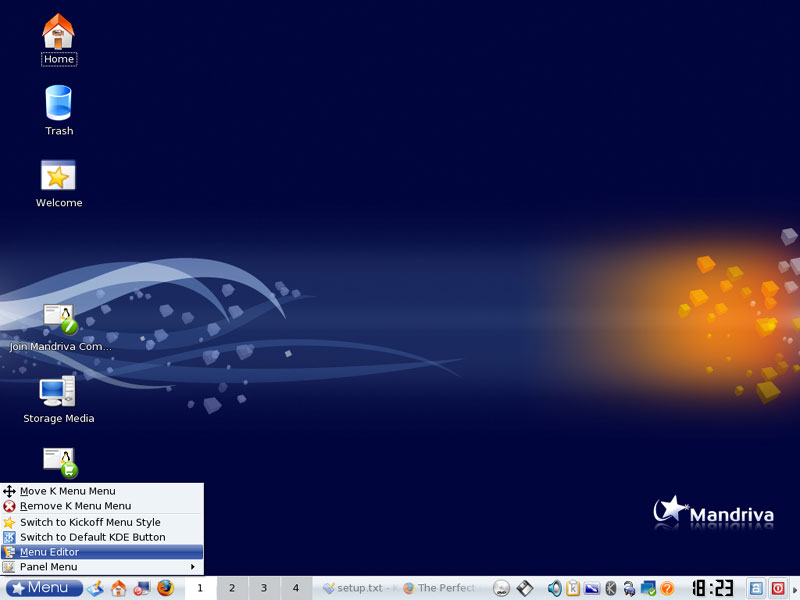This screenshot has height=600, width=800.
Task: Open Menu Editor from context menu
Action: 102,552
